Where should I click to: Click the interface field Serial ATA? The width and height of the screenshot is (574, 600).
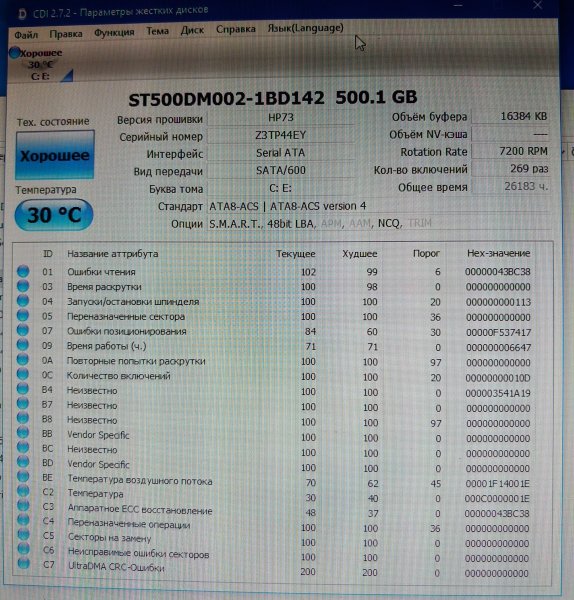280,153
